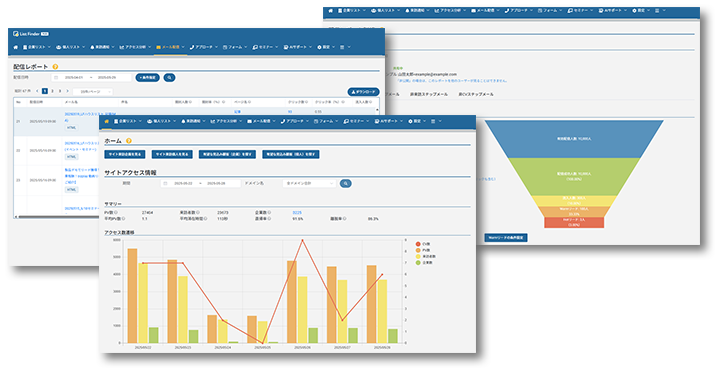Expand 企業リスト menu in ホーム window
This screenshot has width=718, height=368.
click(x=127, y=121)
